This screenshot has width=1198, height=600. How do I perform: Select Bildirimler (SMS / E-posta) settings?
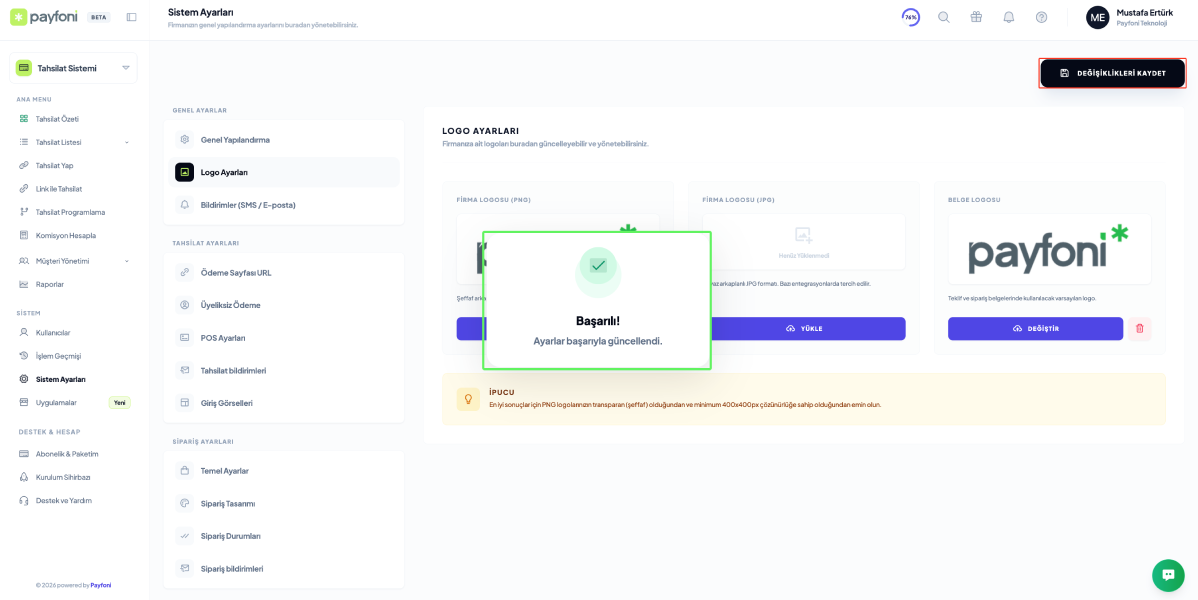(248, 205)
